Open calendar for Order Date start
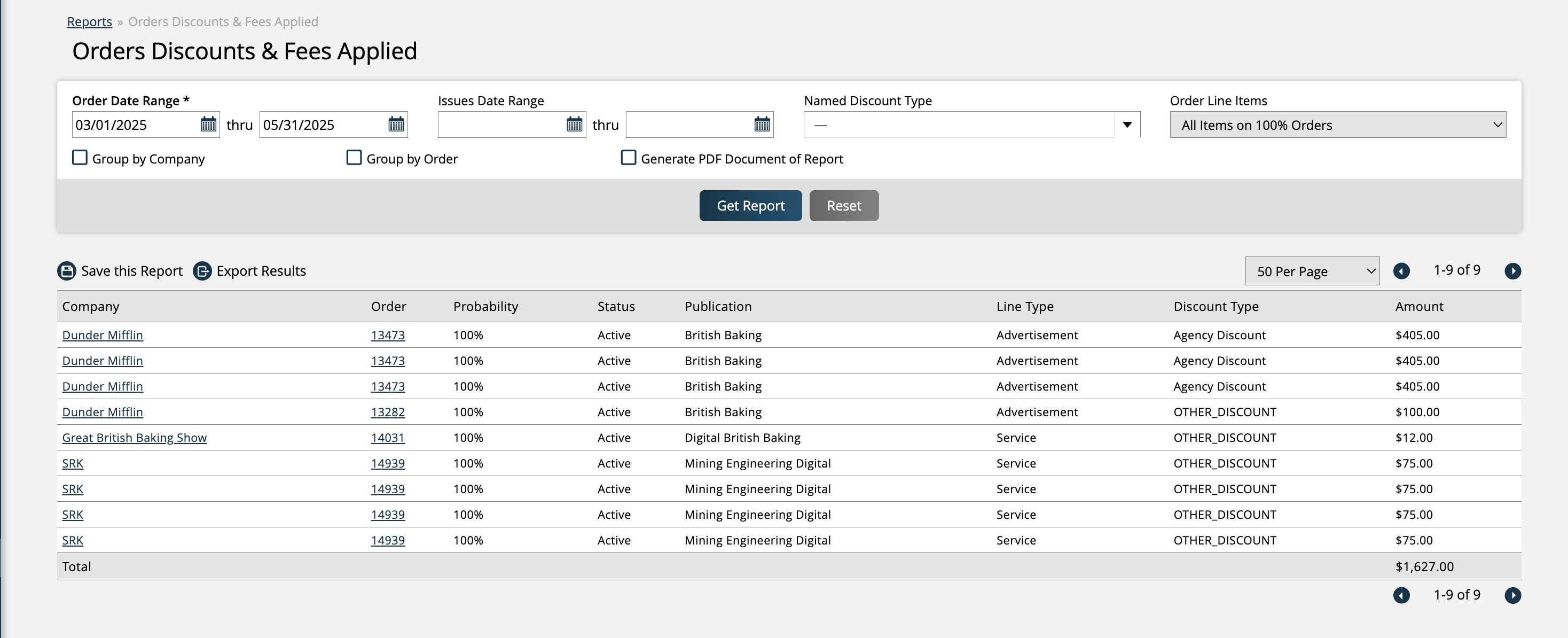The width and height of the screenshot is (1568, 638). pos(208,125)
